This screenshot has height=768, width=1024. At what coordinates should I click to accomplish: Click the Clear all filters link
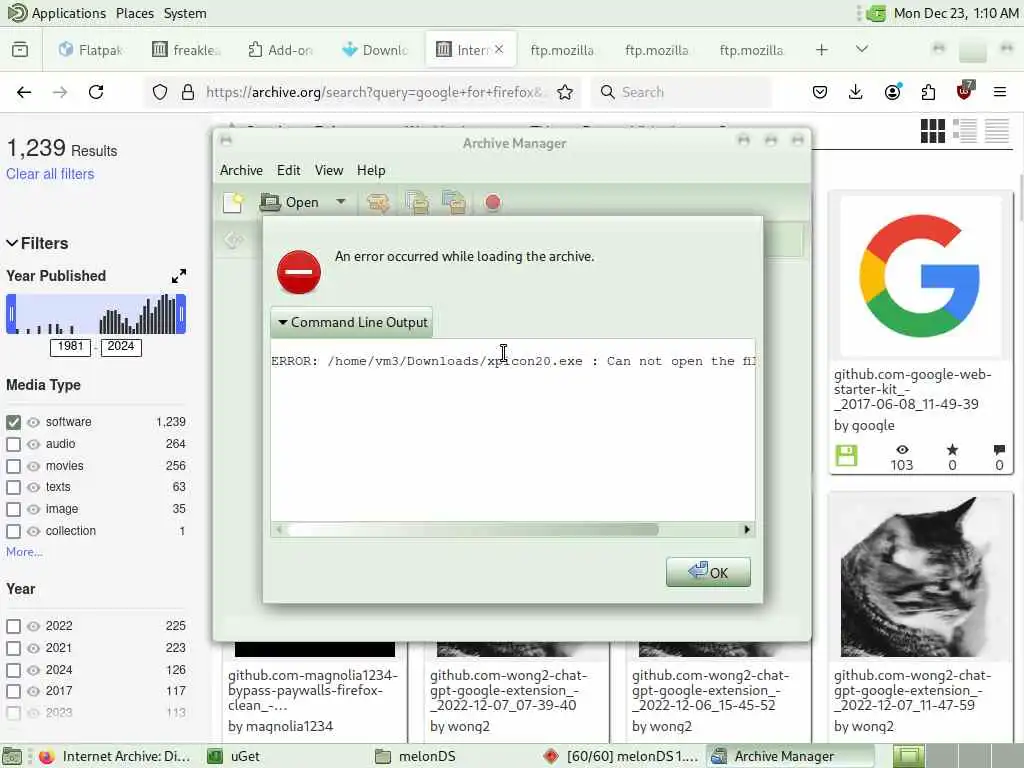point(50,174)
